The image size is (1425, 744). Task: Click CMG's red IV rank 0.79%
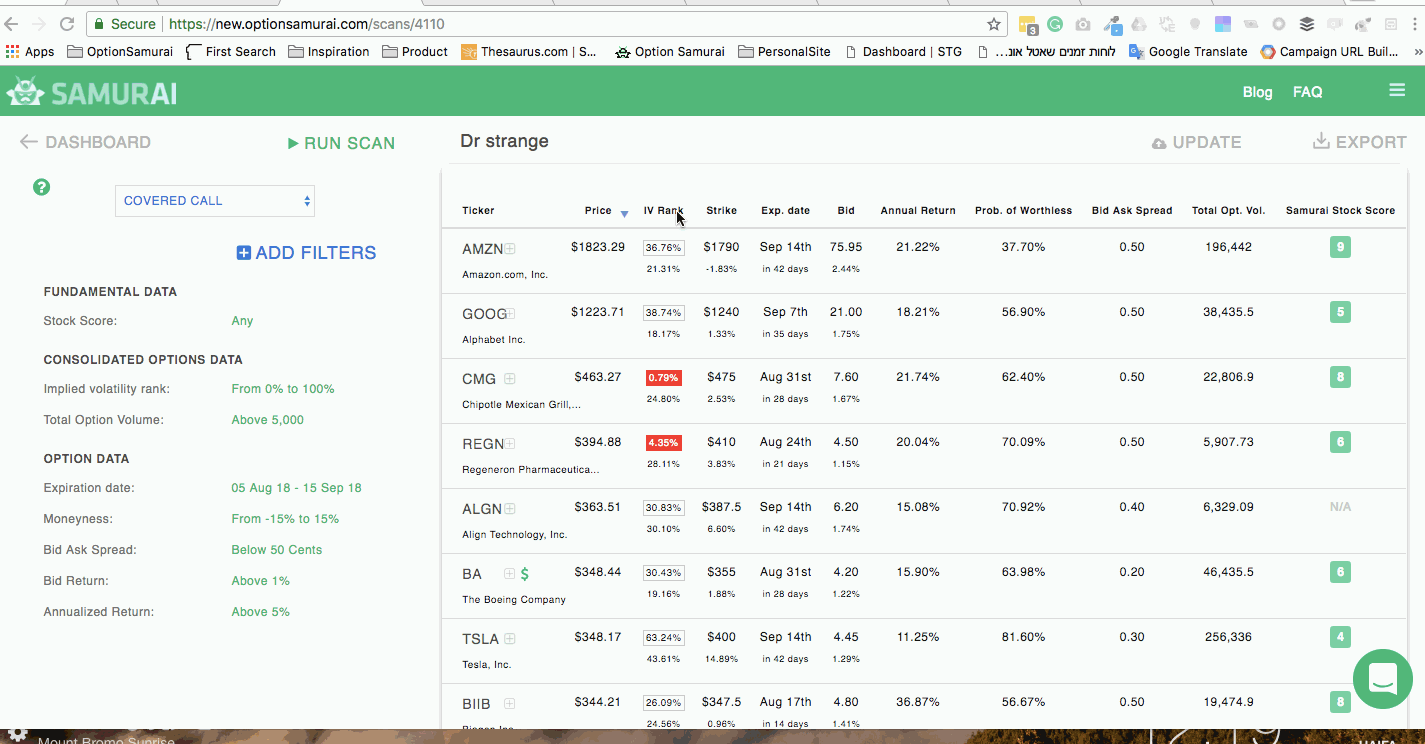coord(663,378)
